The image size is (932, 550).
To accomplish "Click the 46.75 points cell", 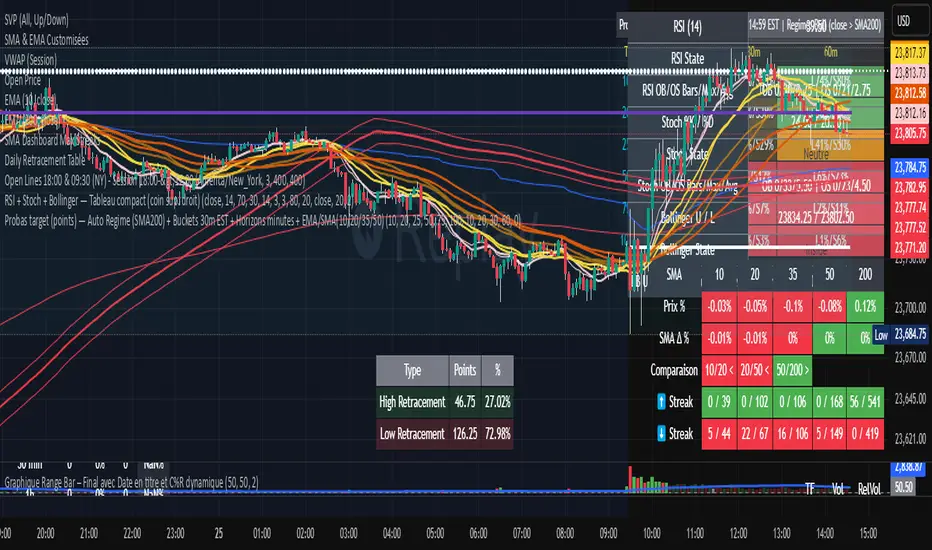I will [465, 402].
